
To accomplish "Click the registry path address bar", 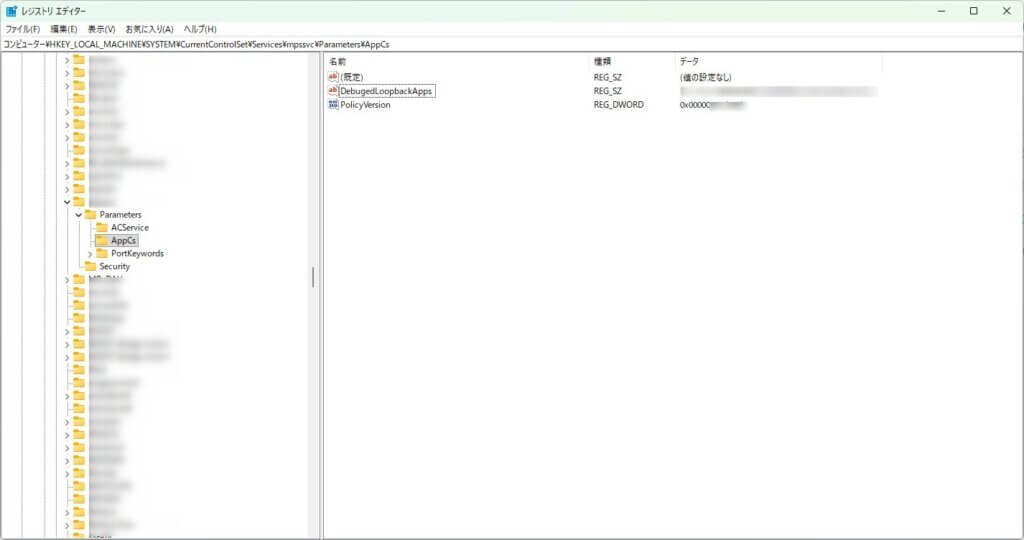I will coord(500,44).
